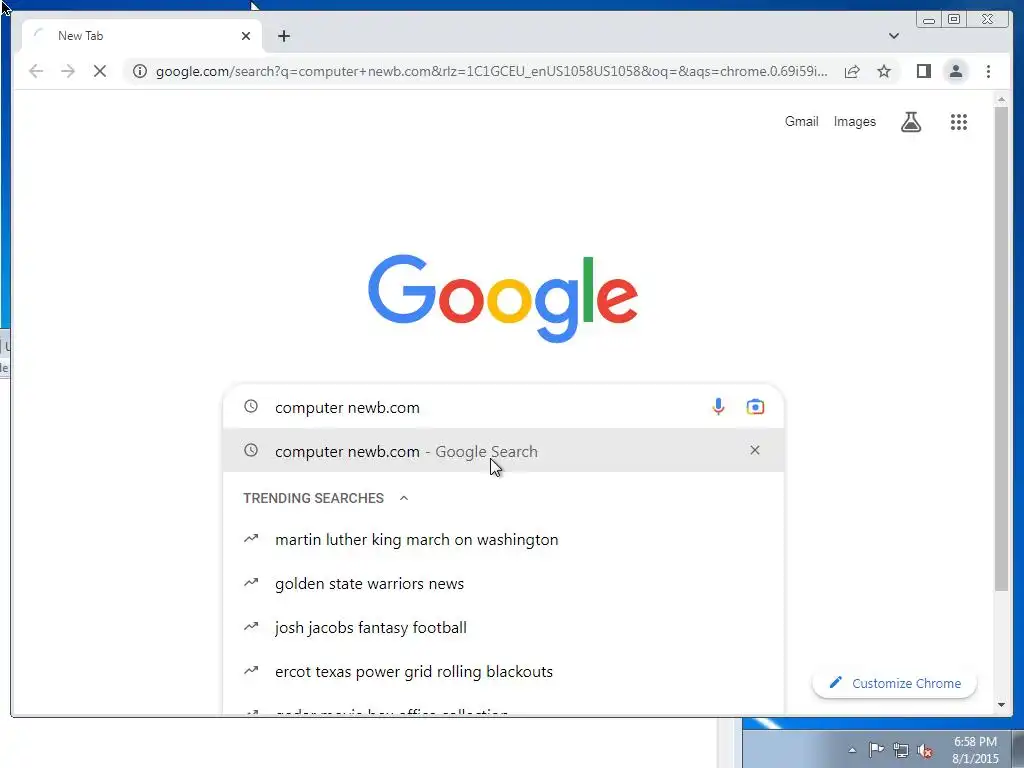Click the share page icon
The image size is (1024, 768).
pos(852,71)
